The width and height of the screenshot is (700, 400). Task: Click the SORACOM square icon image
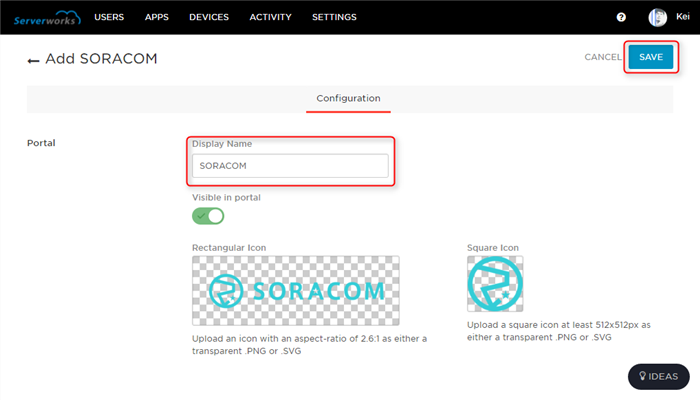pos(495,284)
